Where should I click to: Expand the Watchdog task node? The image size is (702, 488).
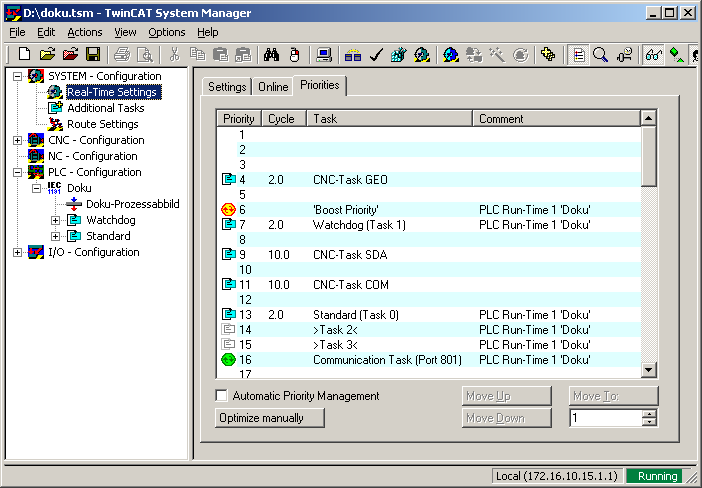point(55,220)
